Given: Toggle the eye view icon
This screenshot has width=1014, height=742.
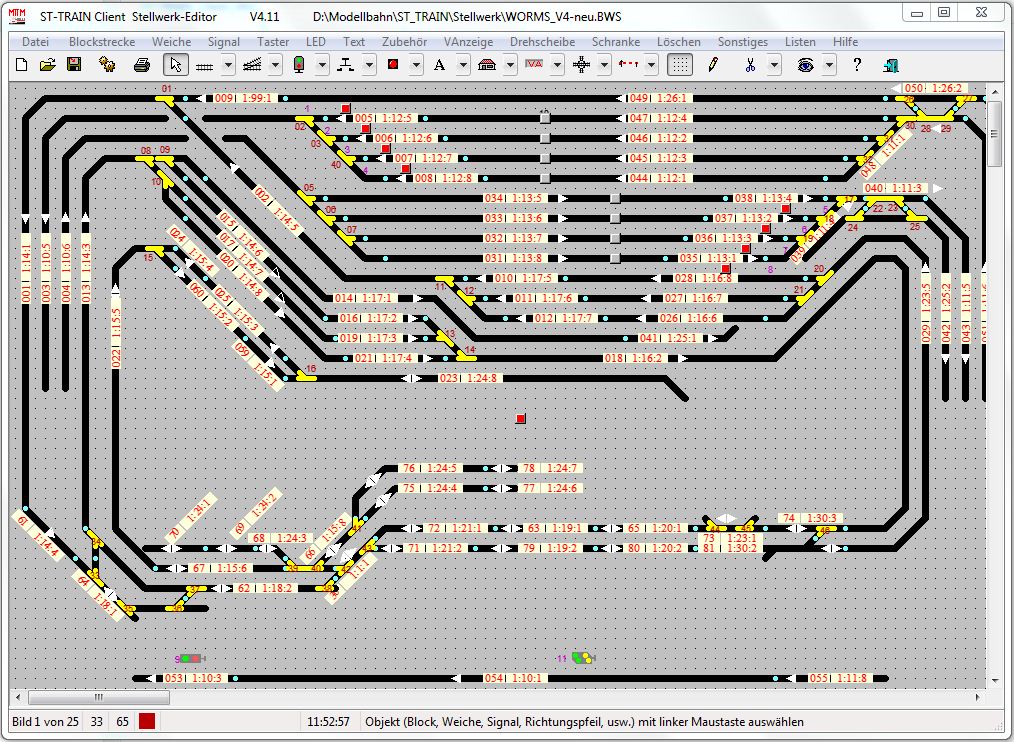Looking at the screenshot, I should coord(805,65).
